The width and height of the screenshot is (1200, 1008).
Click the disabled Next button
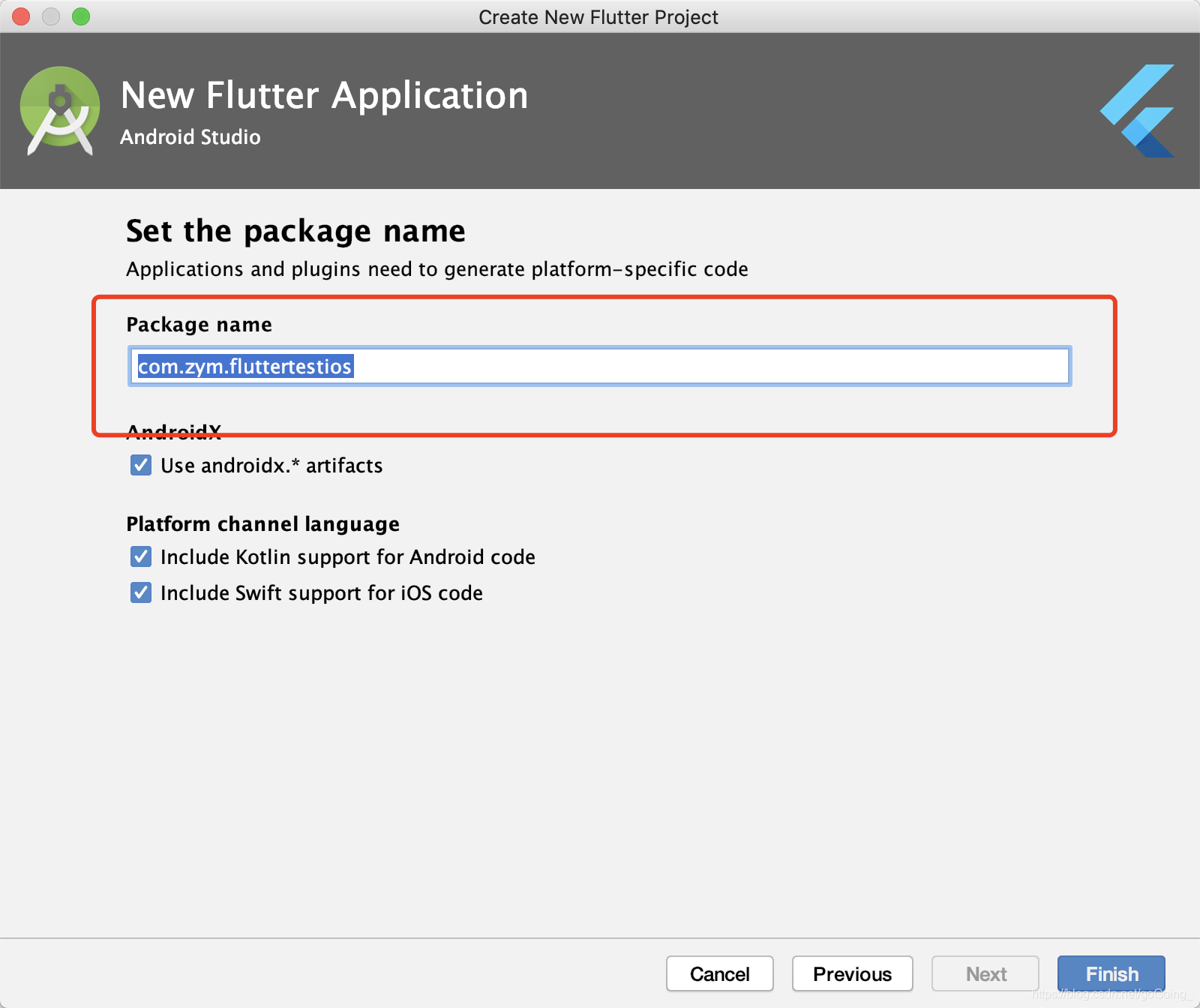coord(985,973)
